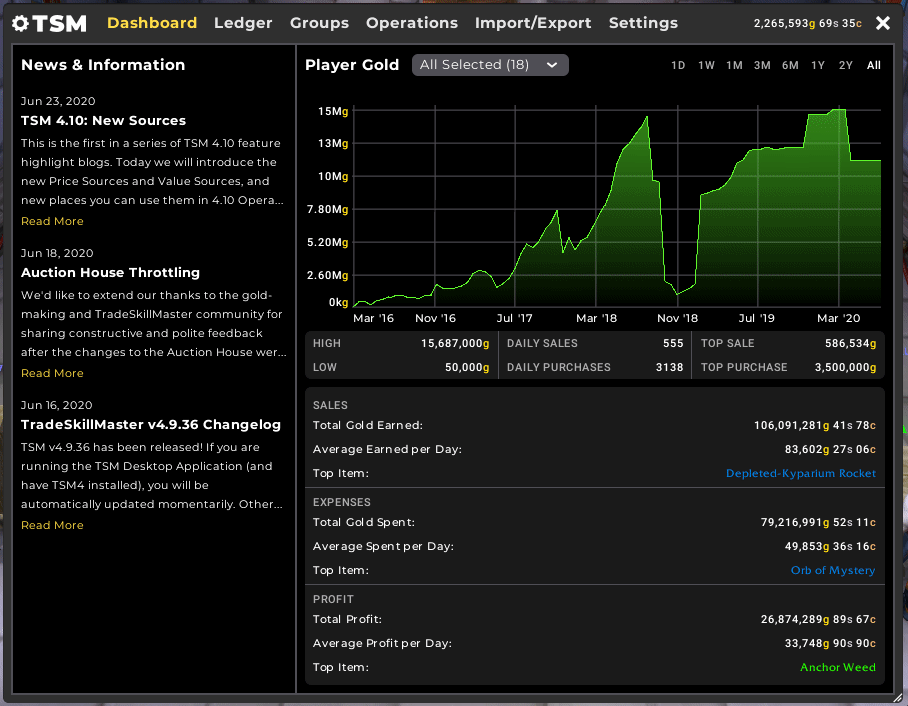Screen dimensions: 908x706
Task: Select the 1M graph time range
Action: (x=734, y=65)
